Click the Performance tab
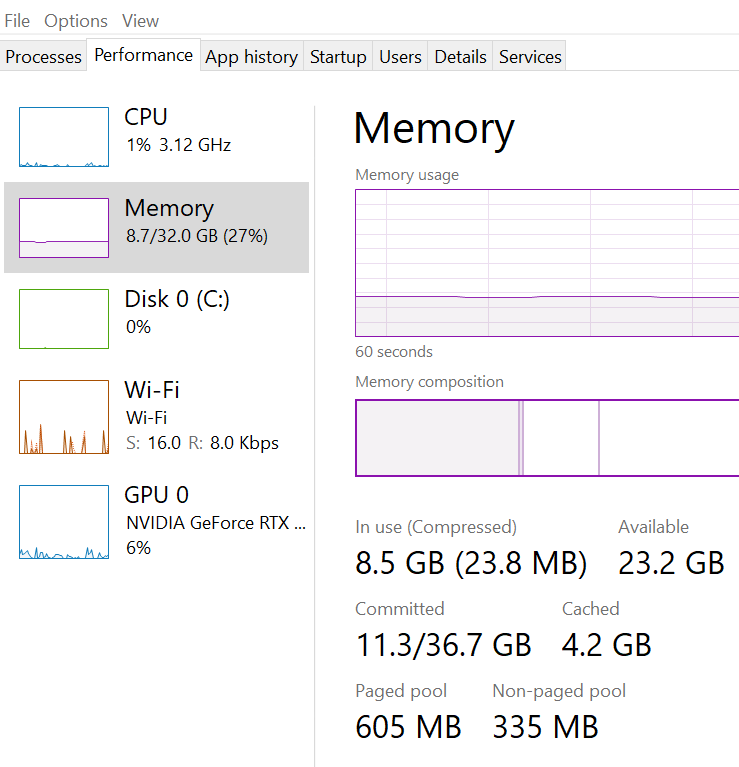The image size is (739, 767). tap(143, 56)
